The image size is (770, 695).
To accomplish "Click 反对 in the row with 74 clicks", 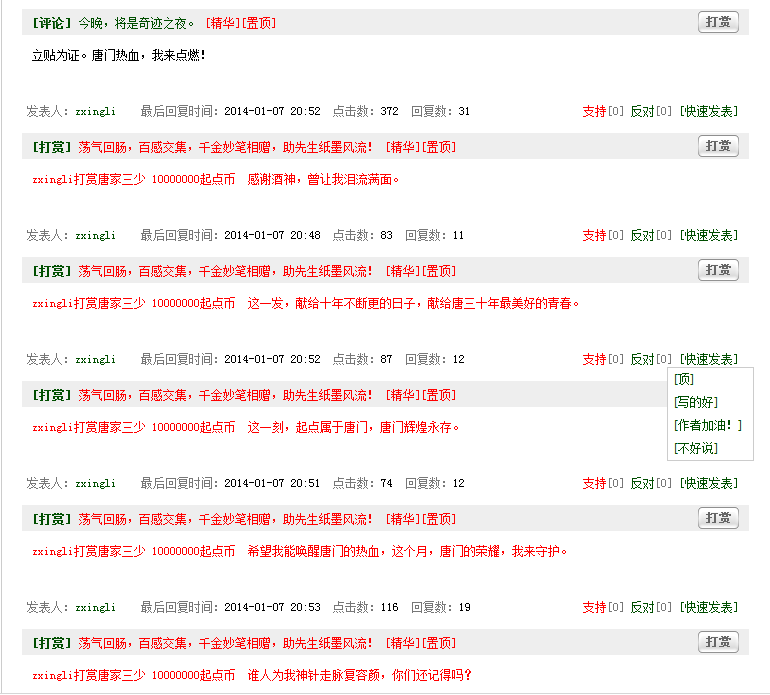I will coord(642,484).
